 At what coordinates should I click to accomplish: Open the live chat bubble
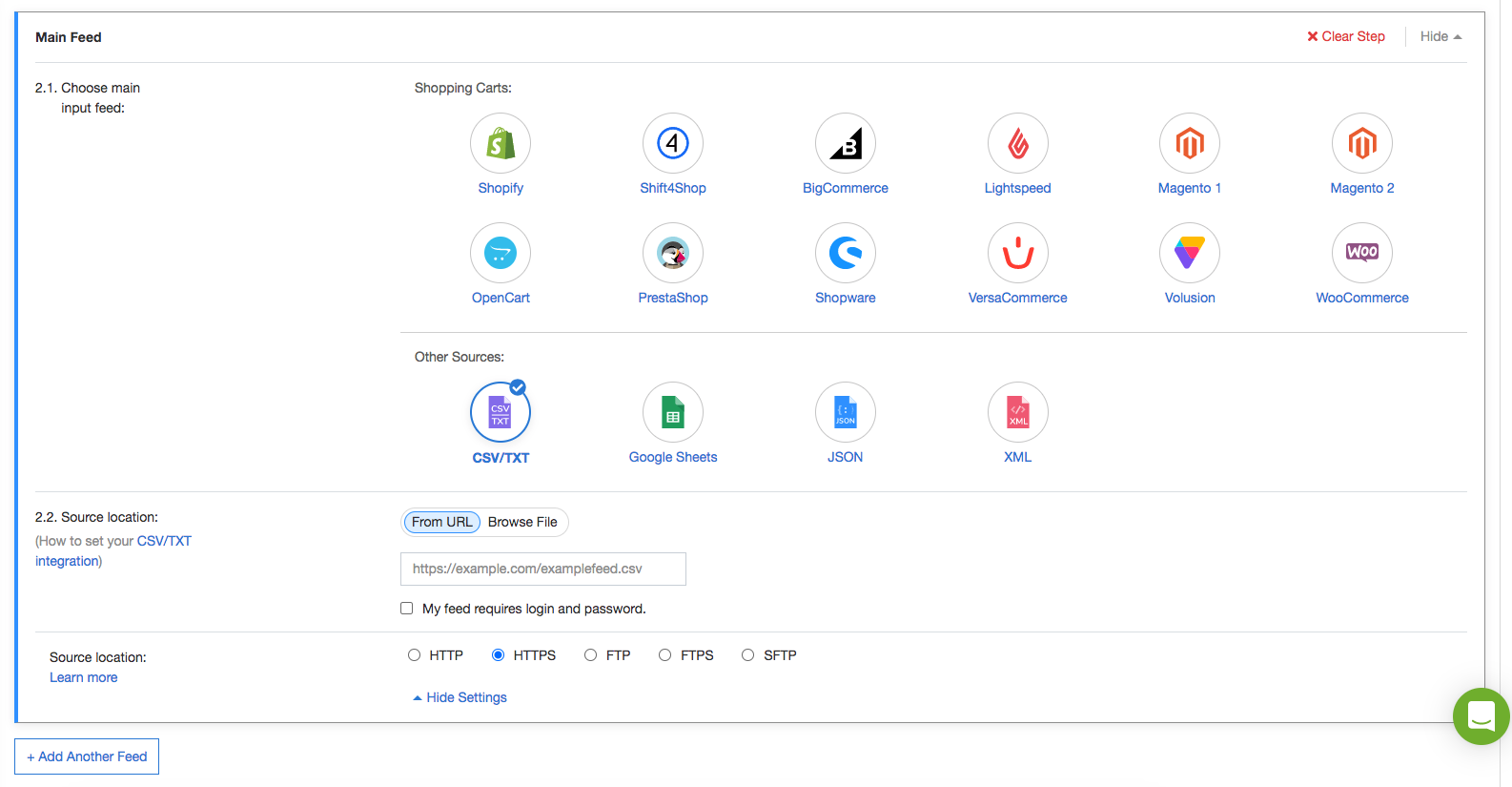1481,716
